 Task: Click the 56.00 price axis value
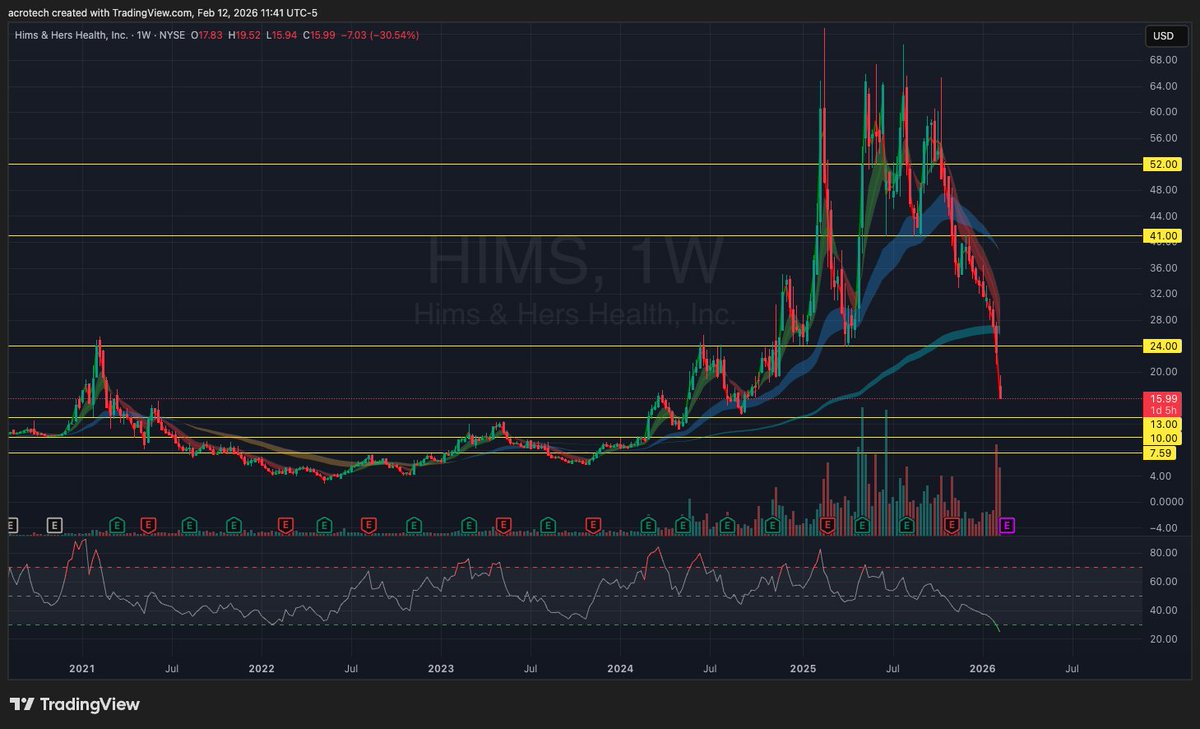coord(1162,138)
